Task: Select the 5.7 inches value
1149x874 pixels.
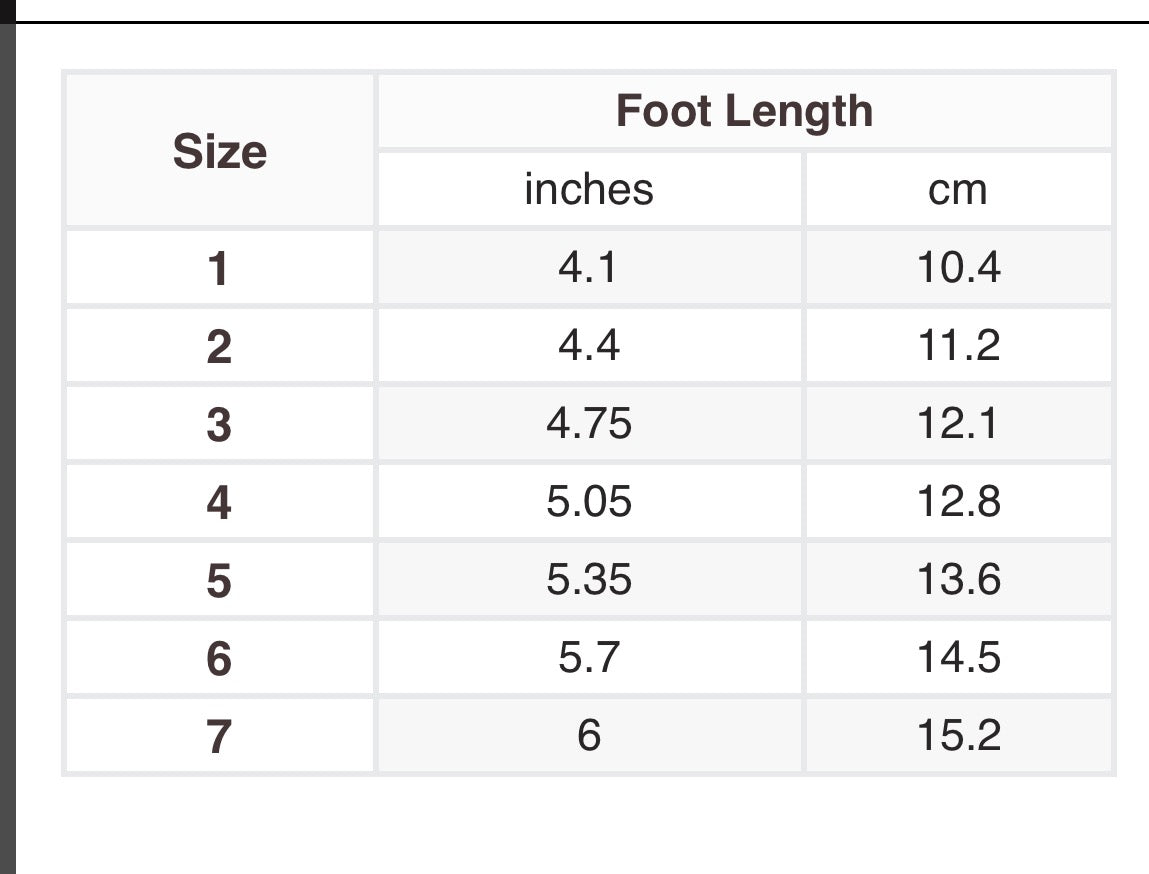Action: (x=589, y=658)
